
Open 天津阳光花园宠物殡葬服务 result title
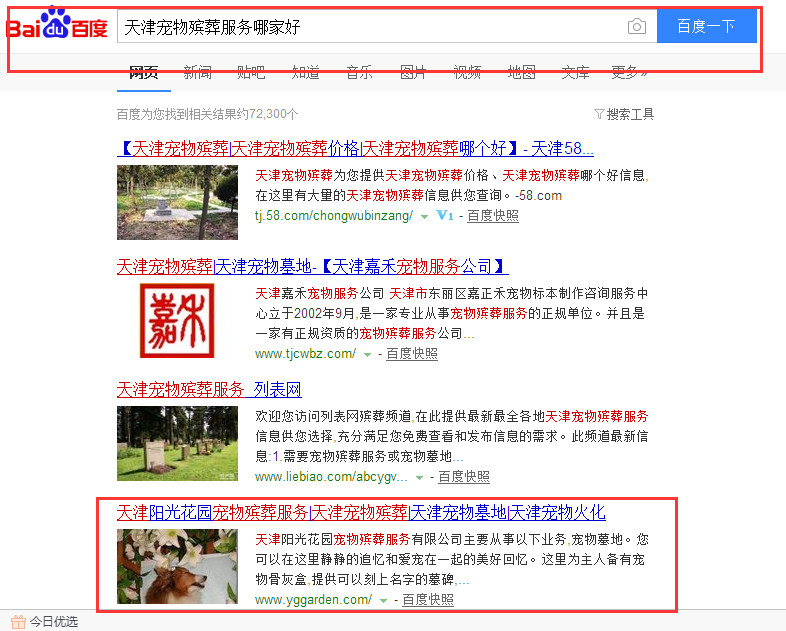[x=361, y=512]
